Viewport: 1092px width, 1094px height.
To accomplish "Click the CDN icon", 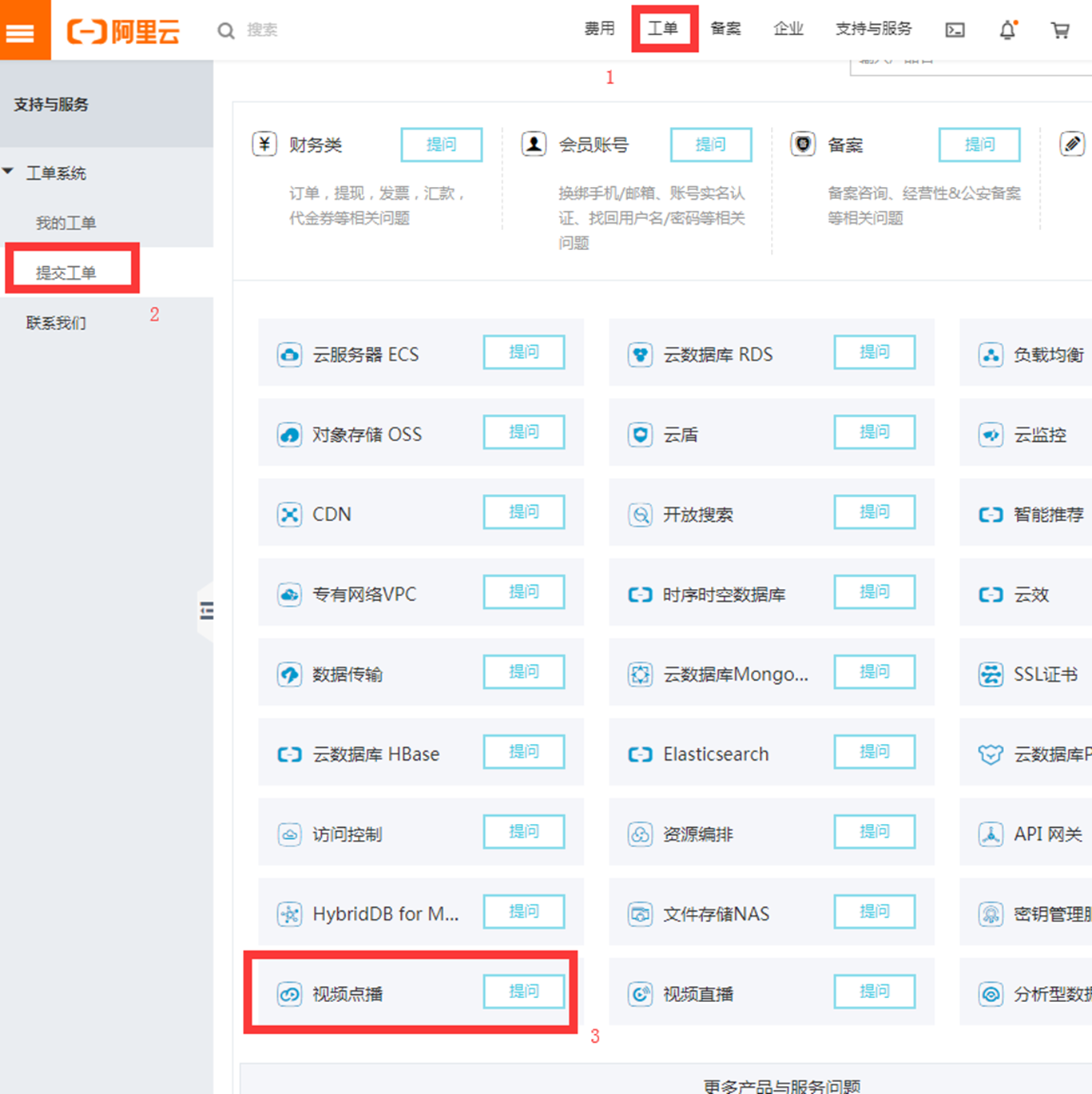I will point(289,514).
